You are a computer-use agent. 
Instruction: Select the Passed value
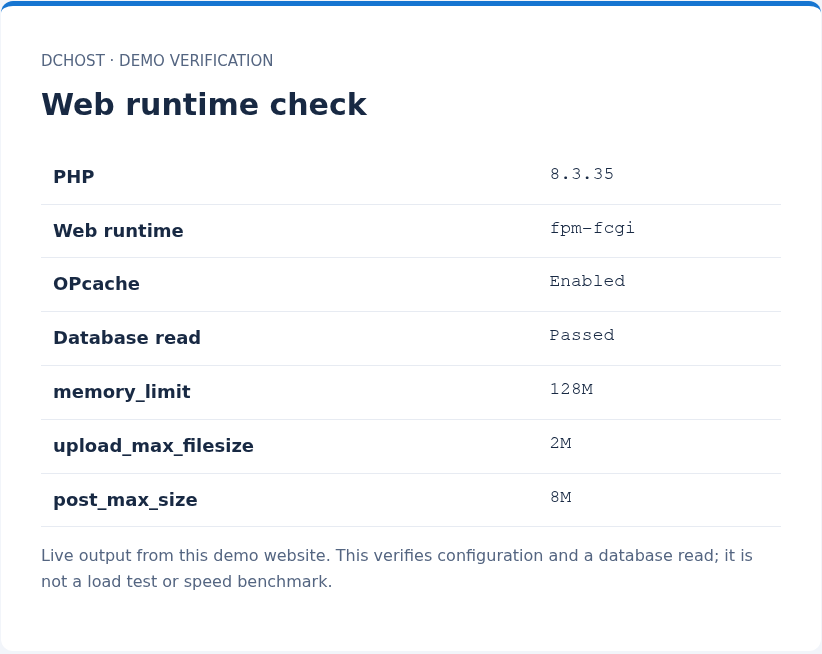click(582, 335)
